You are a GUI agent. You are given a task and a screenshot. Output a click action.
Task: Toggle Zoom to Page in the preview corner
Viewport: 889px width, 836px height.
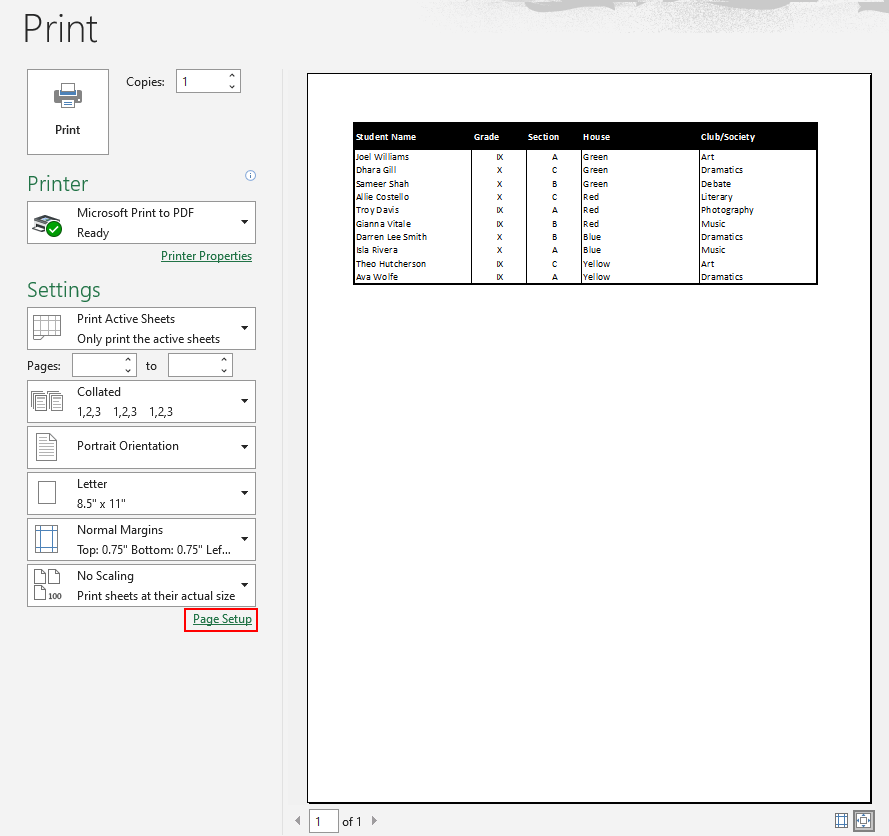(x=865, y=820)
